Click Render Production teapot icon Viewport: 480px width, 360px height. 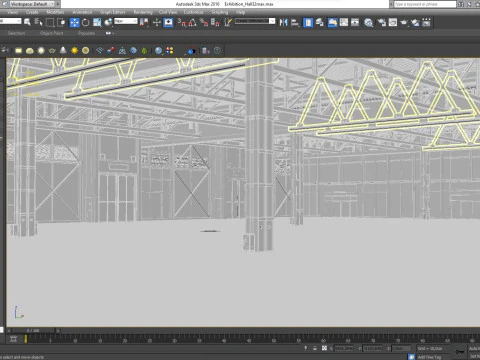coord(404,22)
